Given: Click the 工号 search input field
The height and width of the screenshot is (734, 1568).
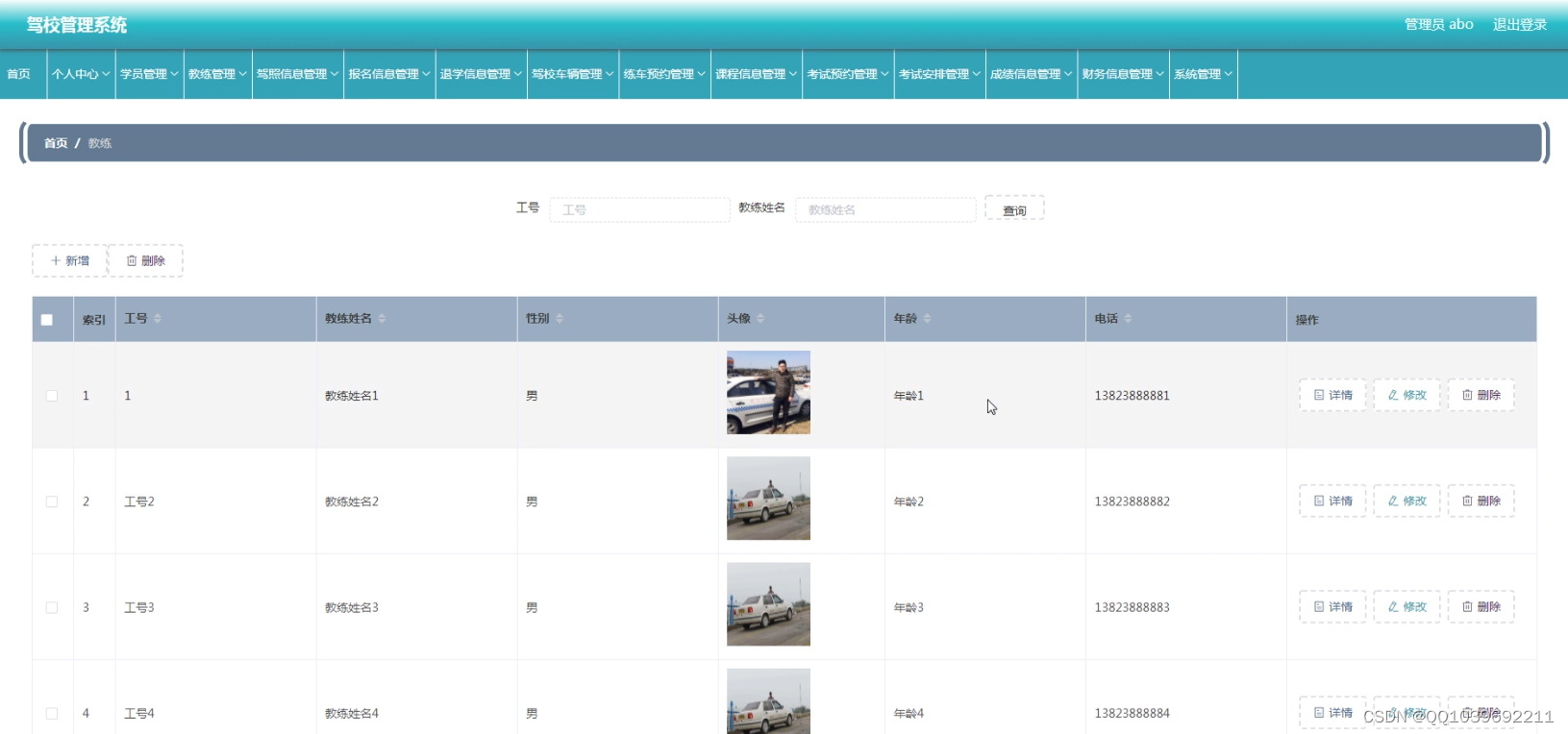Looking at the screenshot, I should [639, 209].
